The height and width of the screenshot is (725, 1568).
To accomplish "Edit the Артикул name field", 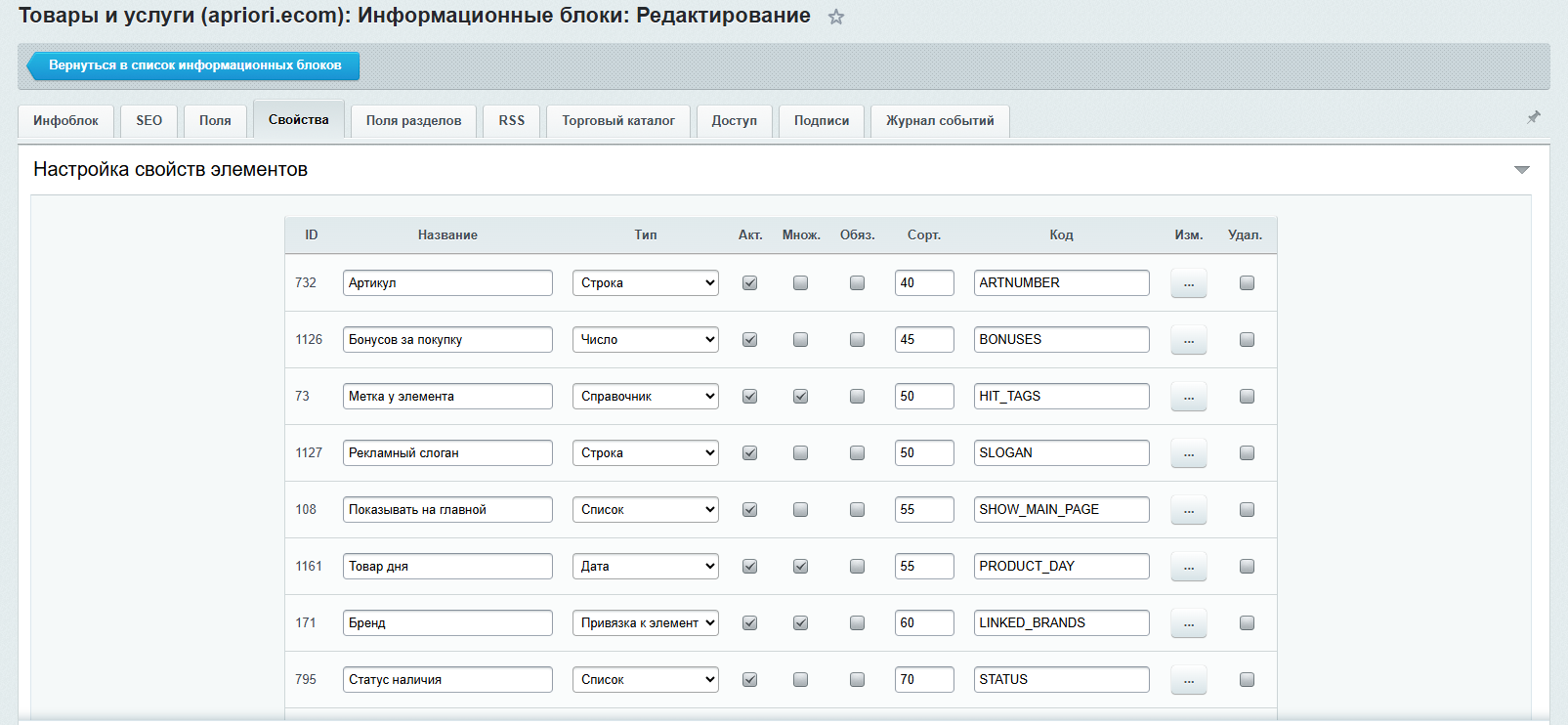I will pyautogui.click(x=447, y=282).
